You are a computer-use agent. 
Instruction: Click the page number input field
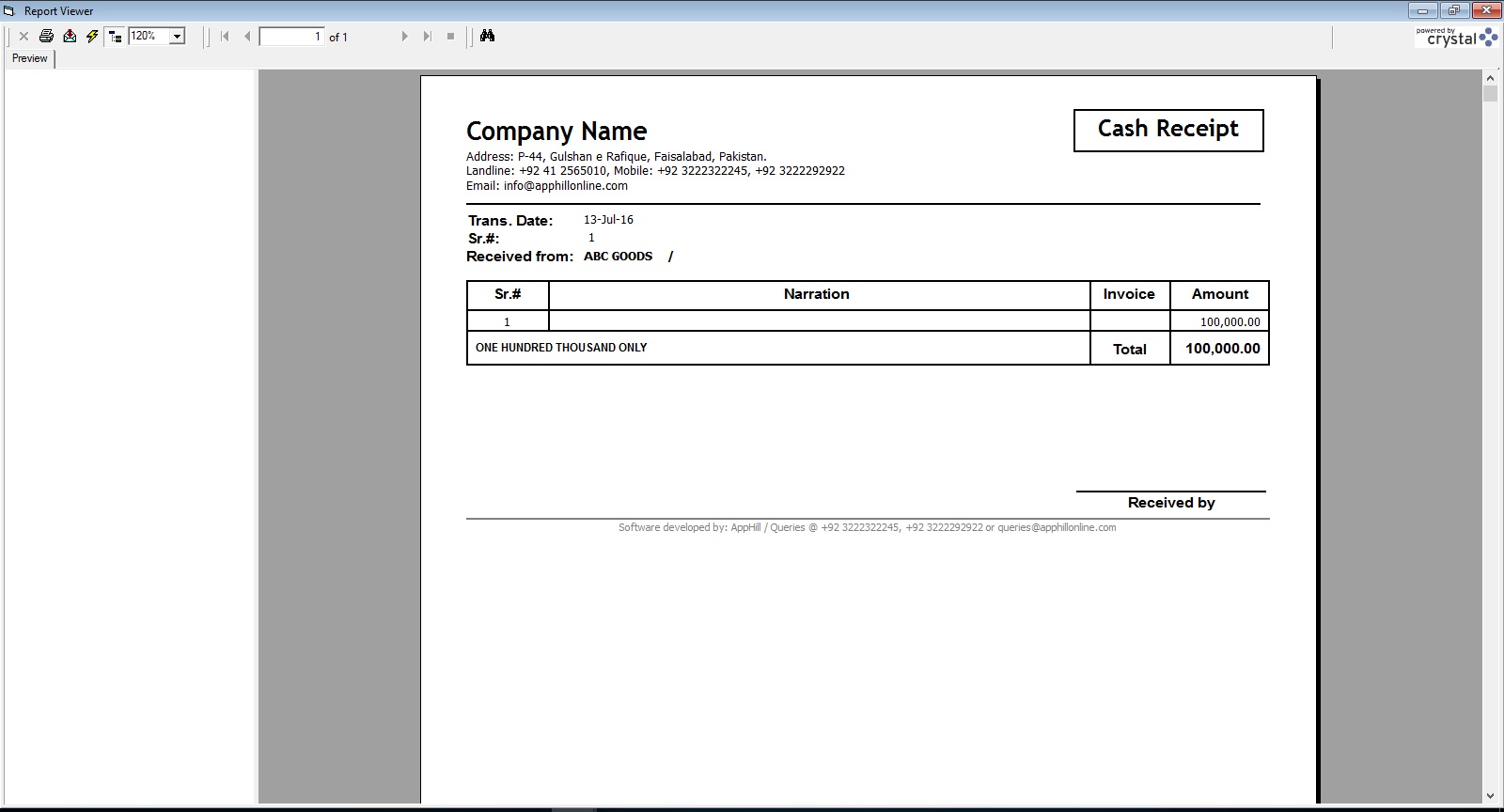point(291,37)
